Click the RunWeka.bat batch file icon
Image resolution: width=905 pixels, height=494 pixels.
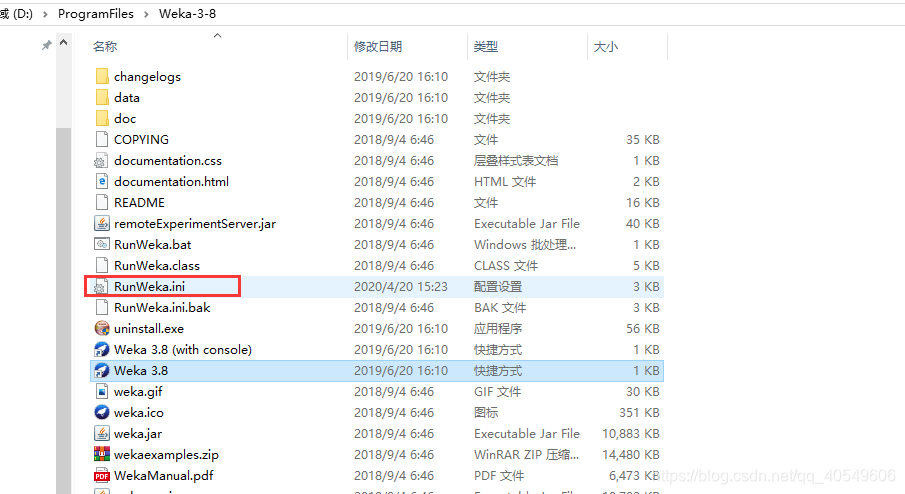coord(102,244)
